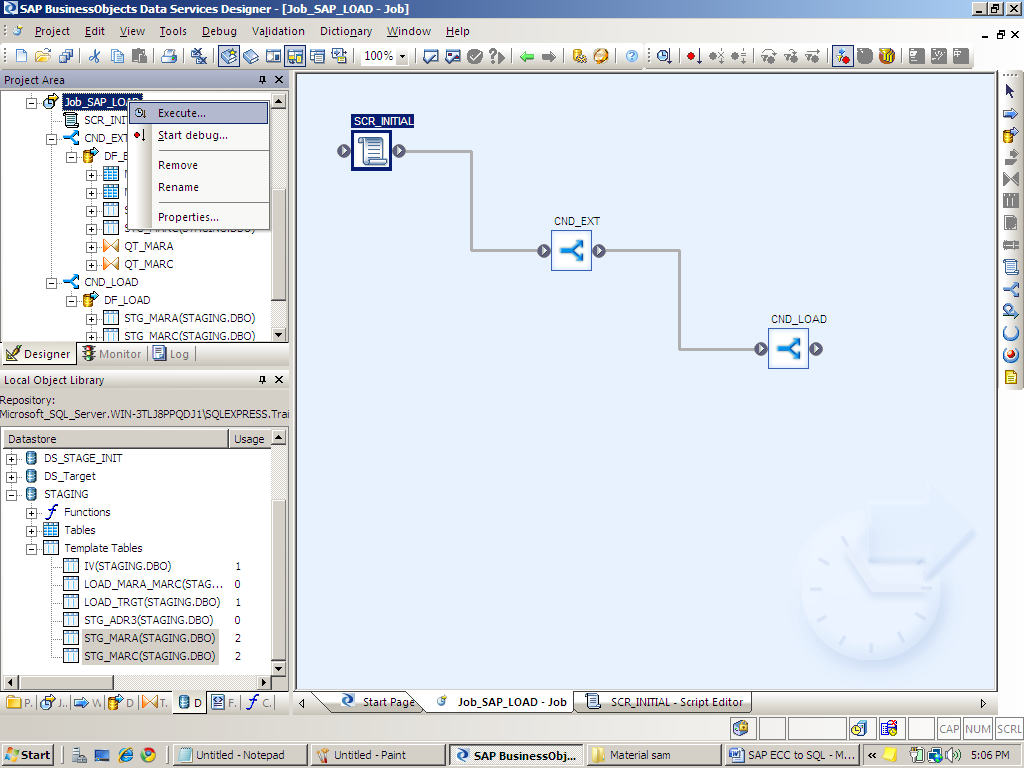Screen dimensions: 1024x768
Task: Close the Local Object Library panel
Action: 279,379
